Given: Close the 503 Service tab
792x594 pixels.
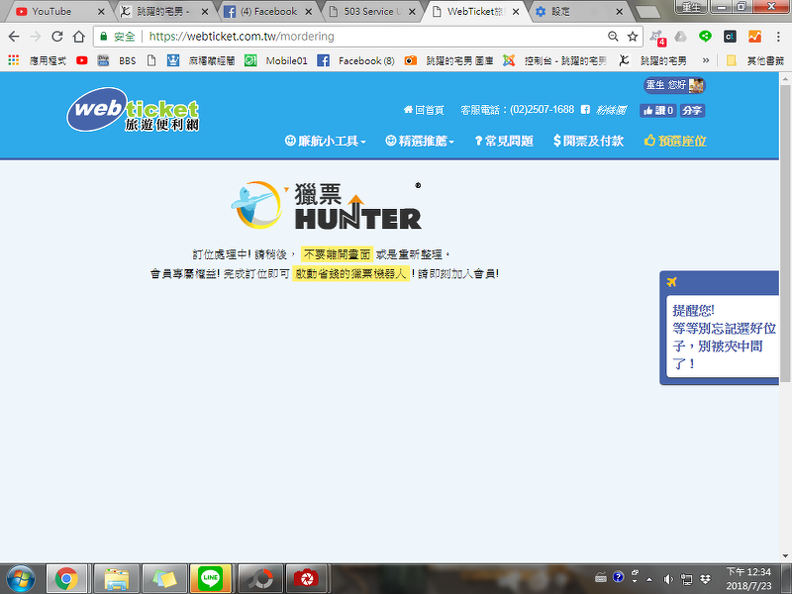Looking at the screenshot, I should point(412,12).
